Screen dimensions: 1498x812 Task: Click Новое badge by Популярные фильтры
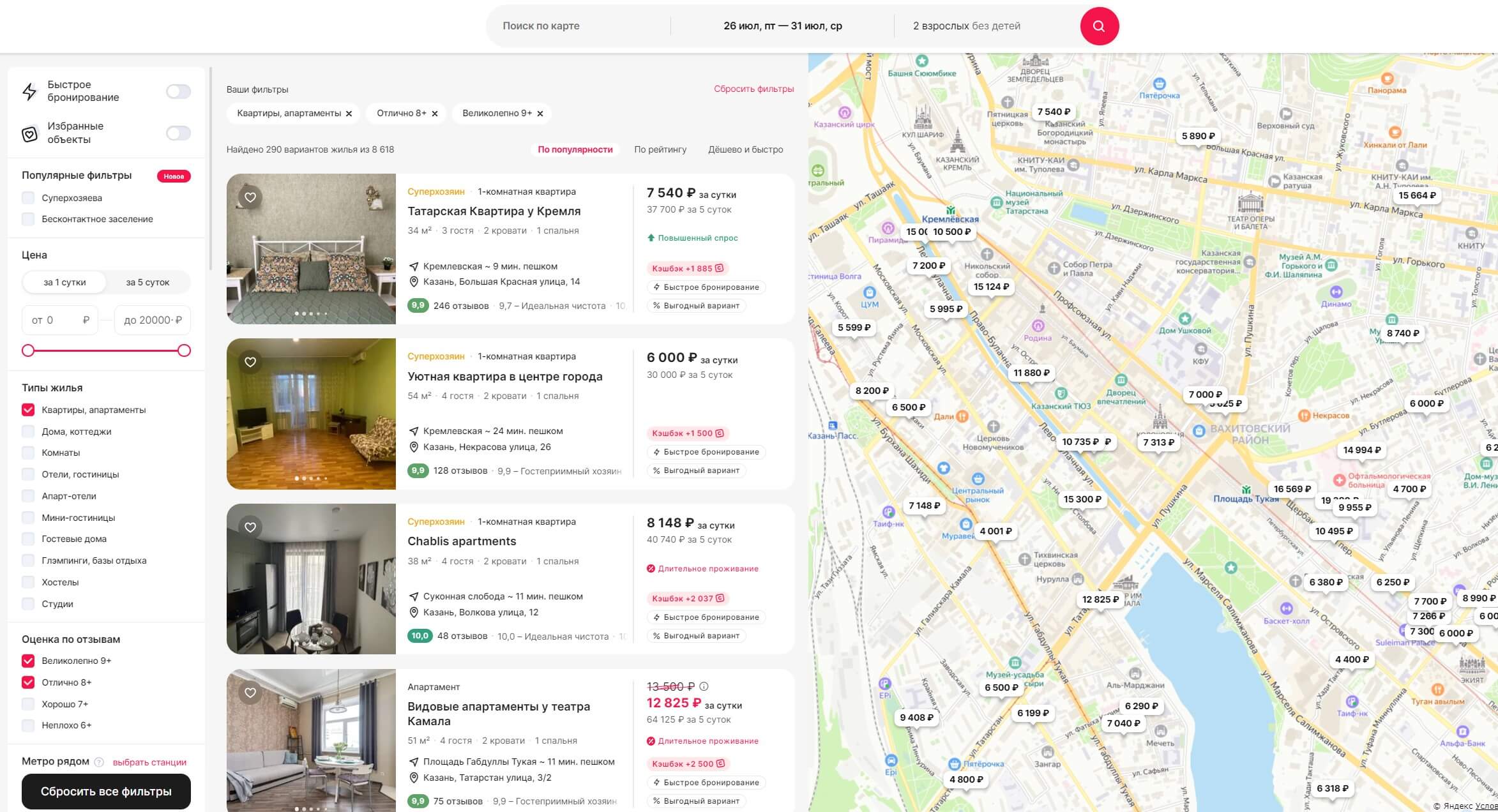point(174,176)
